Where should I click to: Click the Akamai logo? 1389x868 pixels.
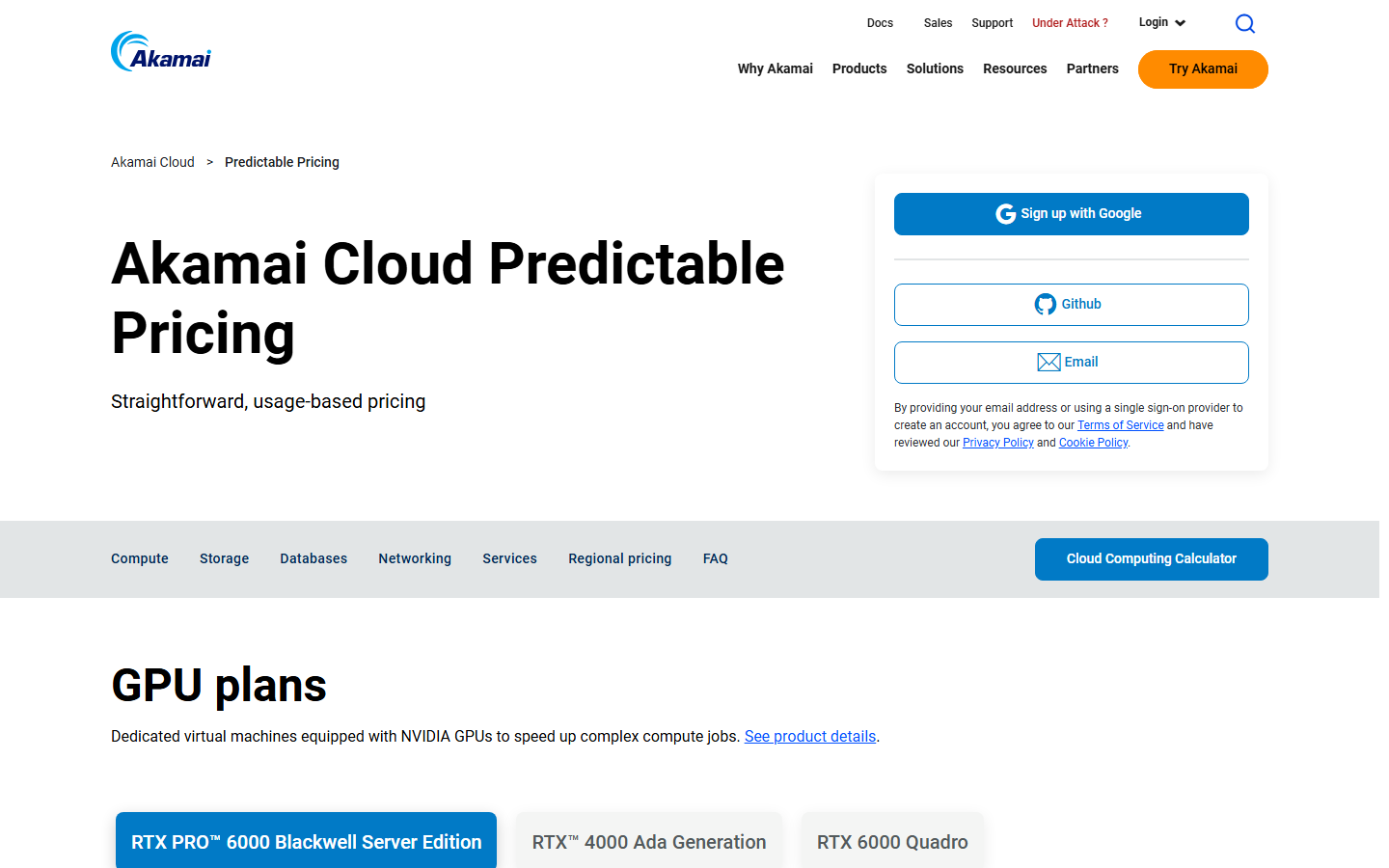point(161,52)
